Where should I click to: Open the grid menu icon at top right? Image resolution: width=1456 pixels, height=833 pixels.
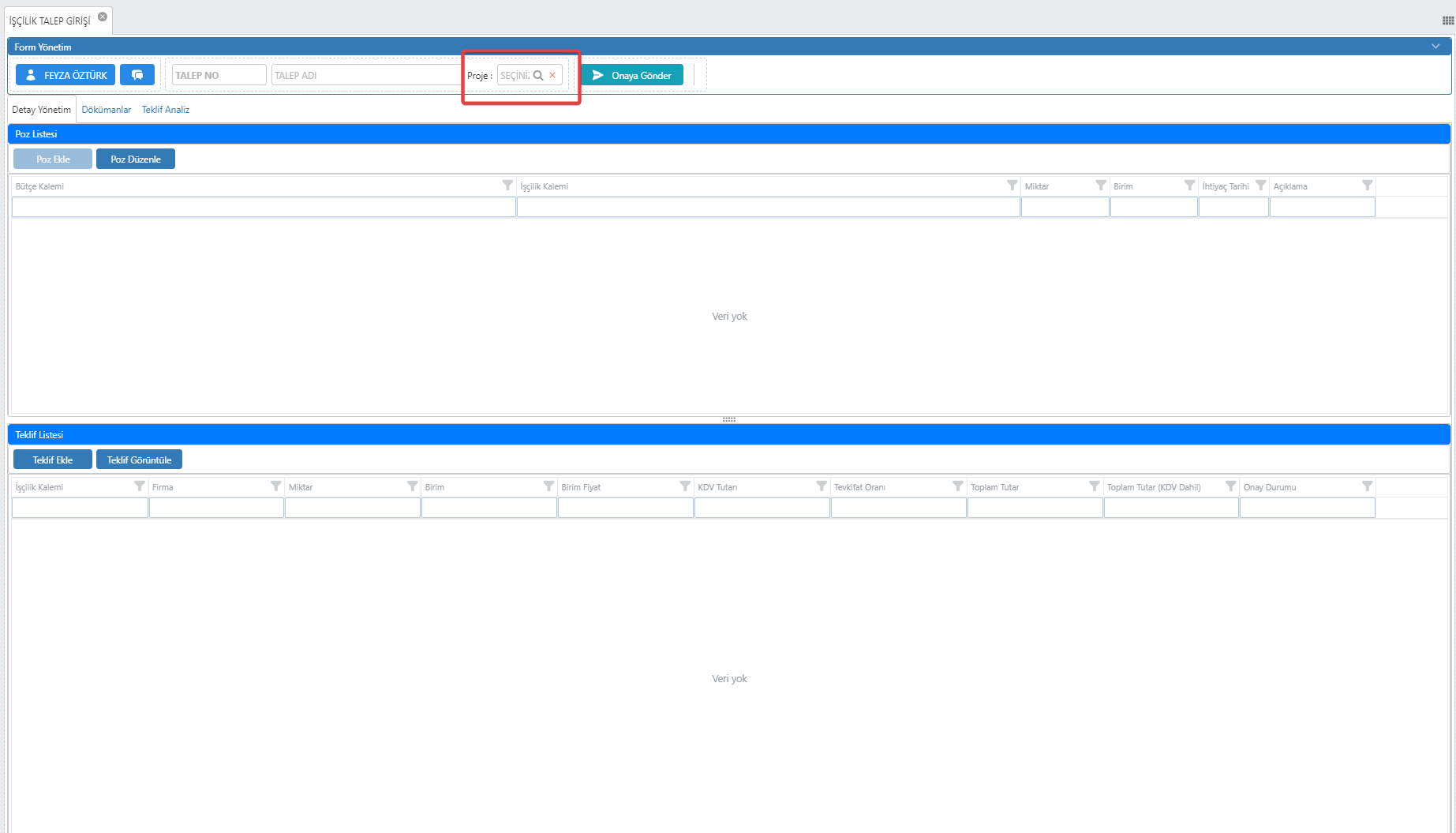point(1447,21)
